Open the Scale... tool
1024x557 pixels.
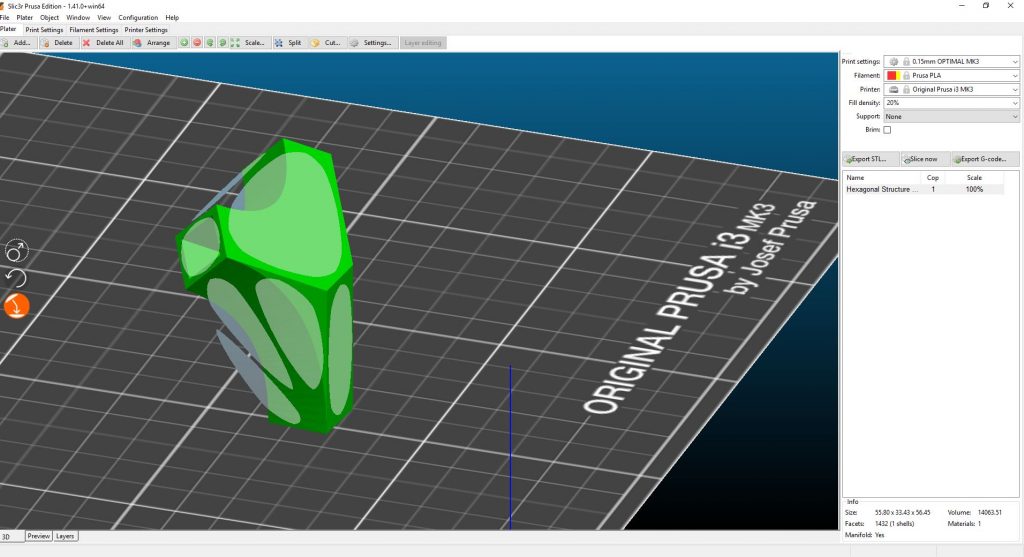(248, 42)
